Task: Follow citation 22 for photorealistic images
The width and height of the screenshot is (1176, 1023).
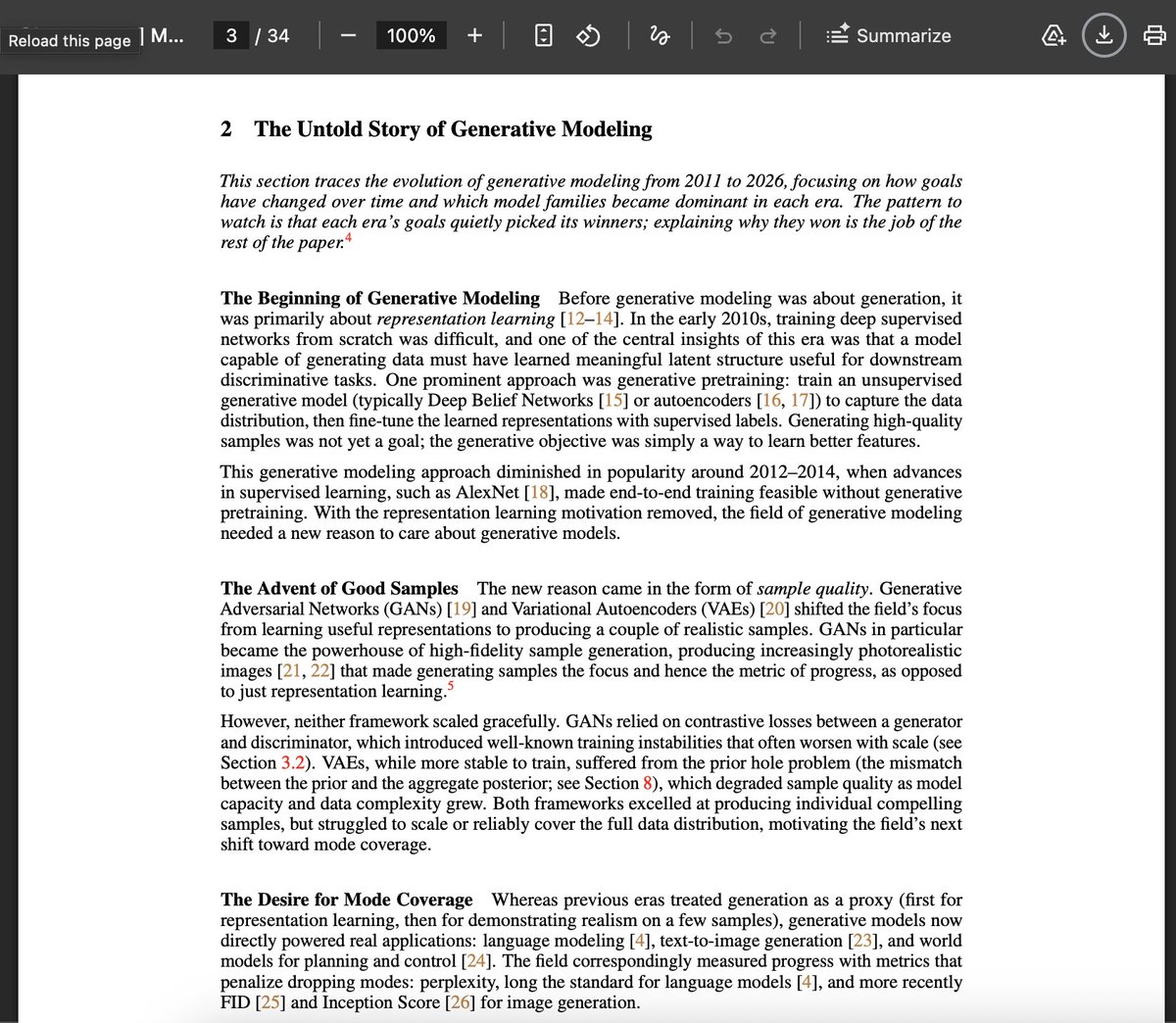Action: (x=320, y=670)
